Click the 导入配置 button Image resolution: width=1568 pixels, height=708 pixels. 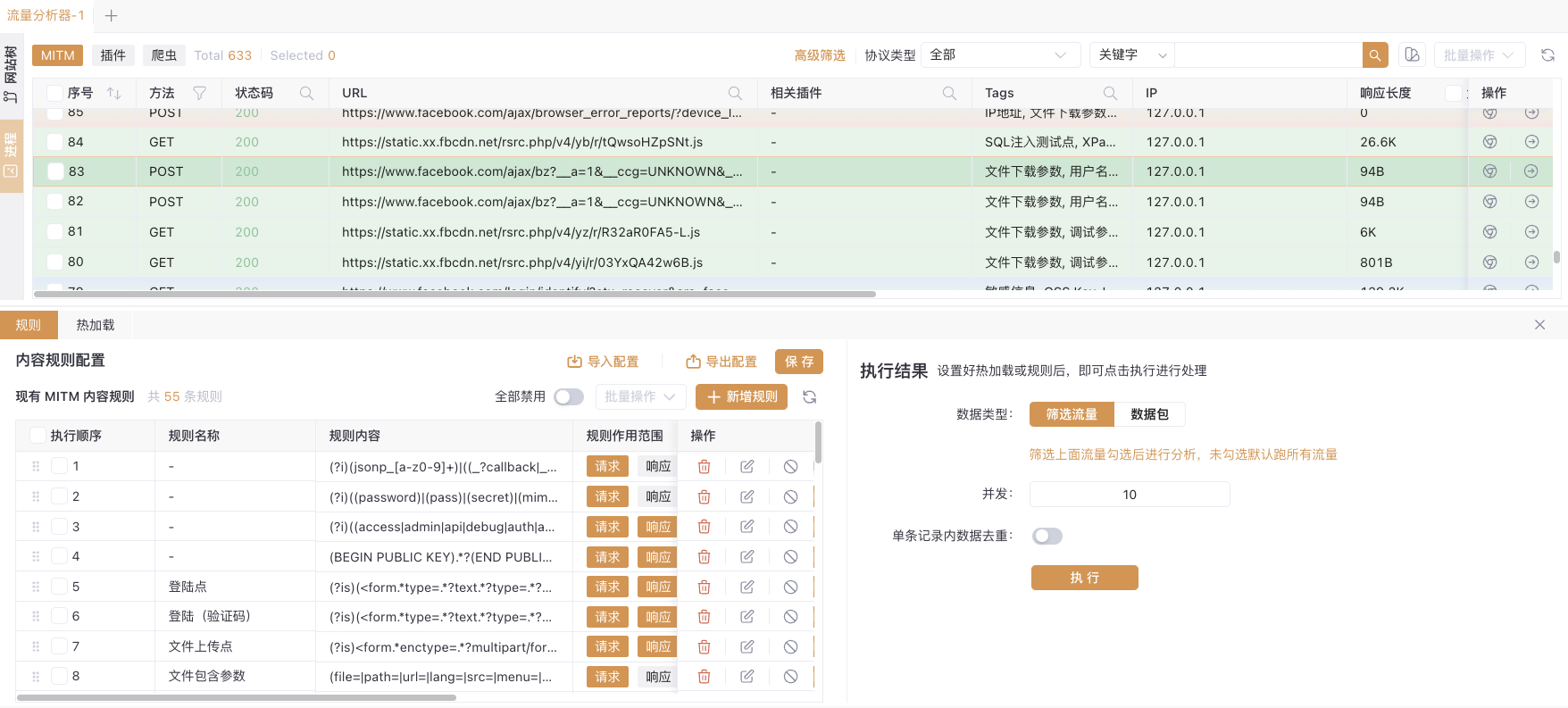point(603,362)
